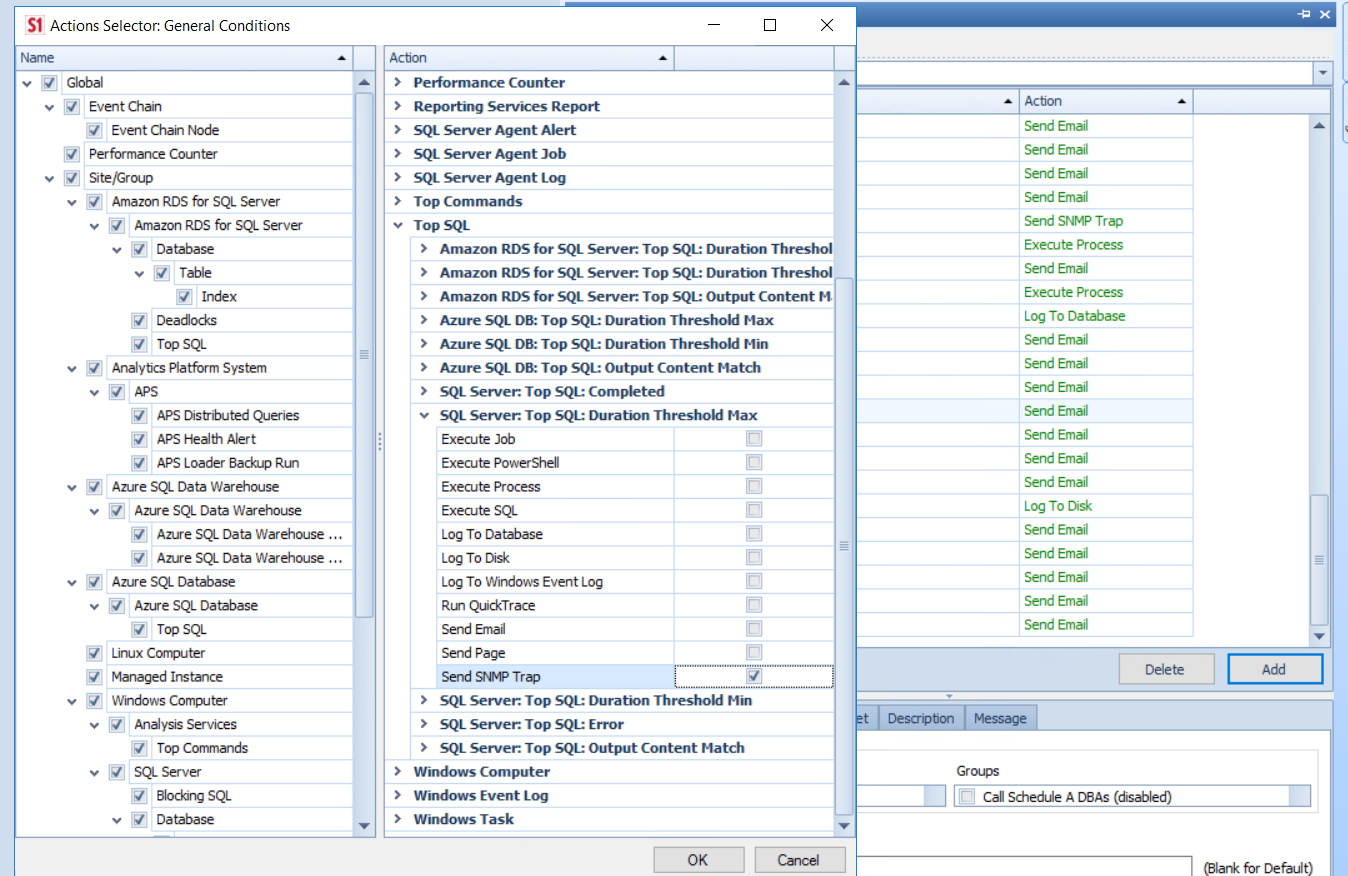The height and width of the screenshot is (876, 1348).
Task: Uncheck the Blocking SQL checkbox
Action: tap(140, 796)
